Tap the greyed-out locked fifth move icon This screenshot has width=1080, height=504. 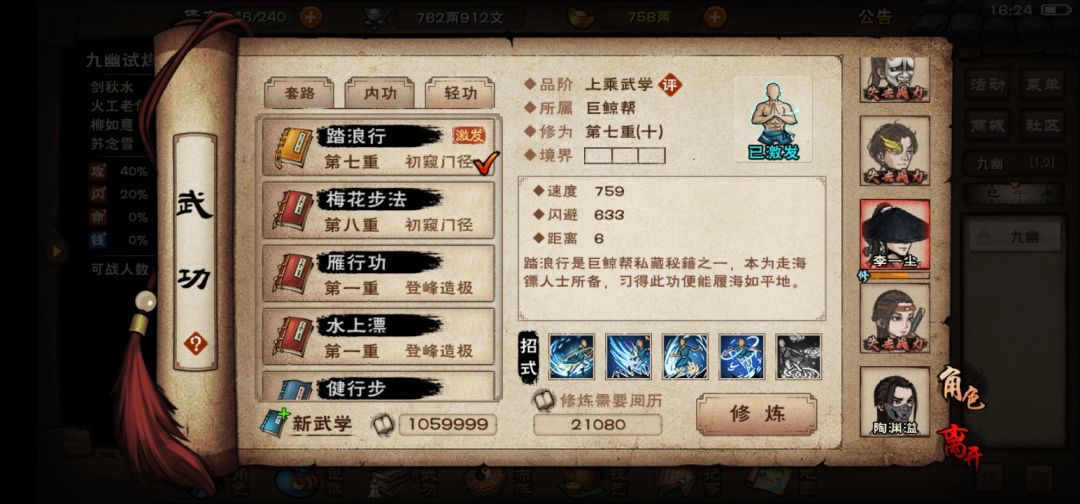[x=798, y=357]
